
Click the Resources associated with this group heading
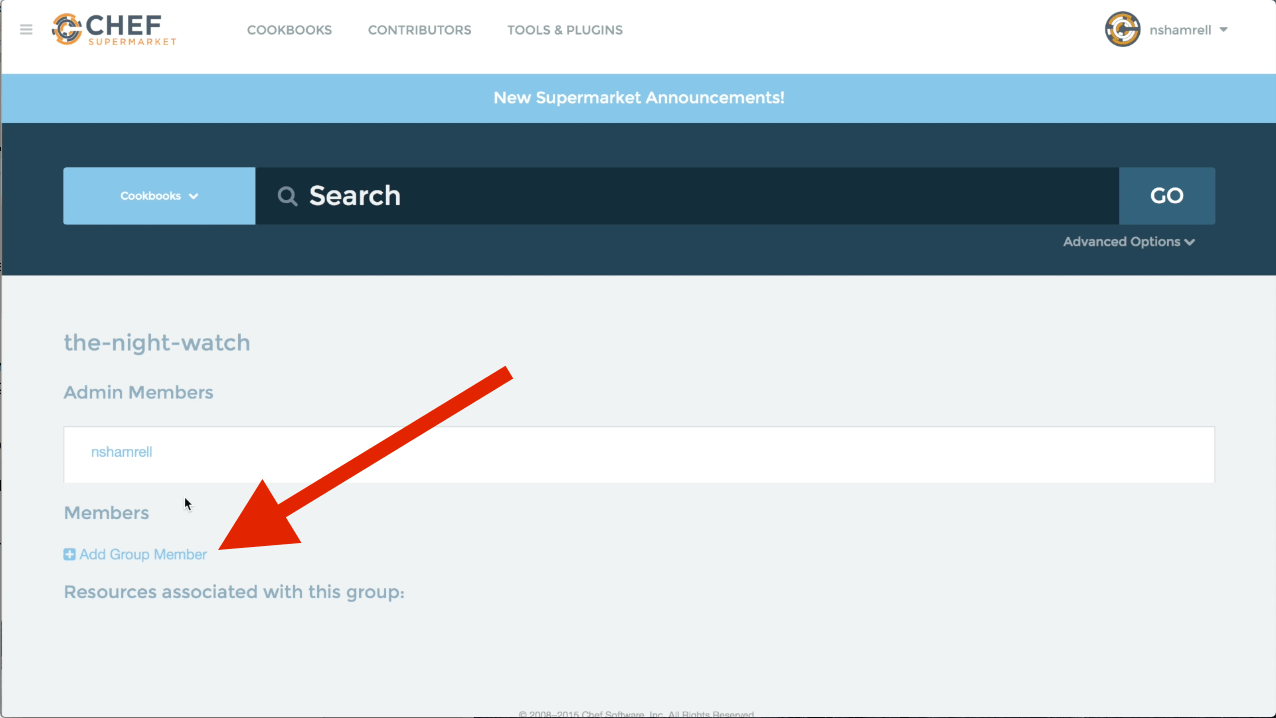click(234, 592)
